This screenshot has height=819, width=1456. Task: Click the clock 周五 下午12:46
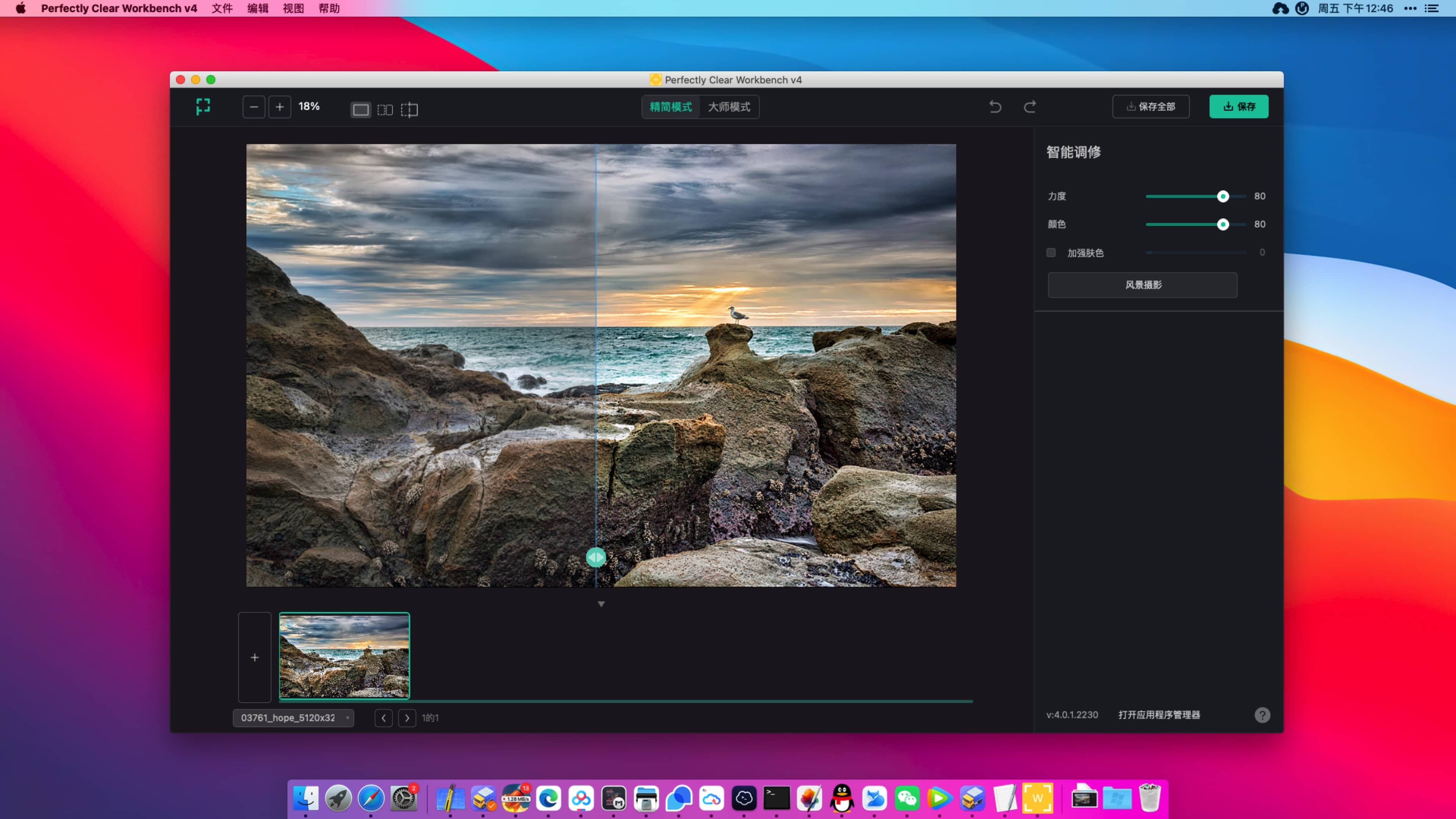click(x=1356, y=8)
